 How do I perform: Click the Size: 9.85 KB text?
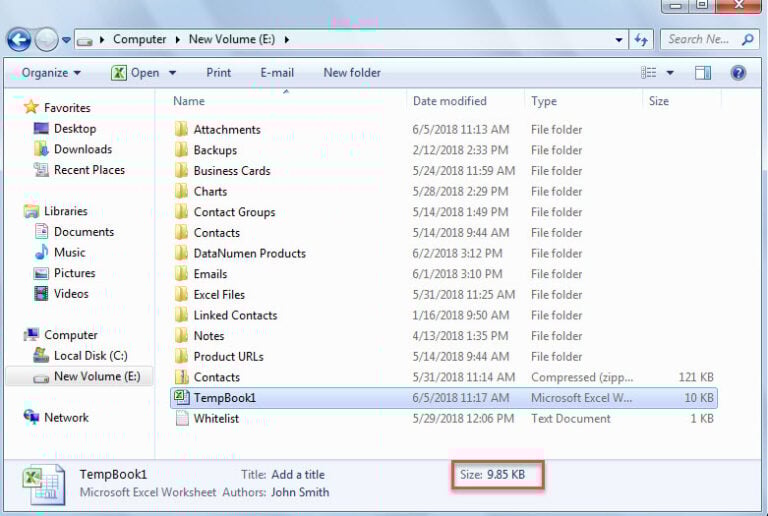pos(492,474)
